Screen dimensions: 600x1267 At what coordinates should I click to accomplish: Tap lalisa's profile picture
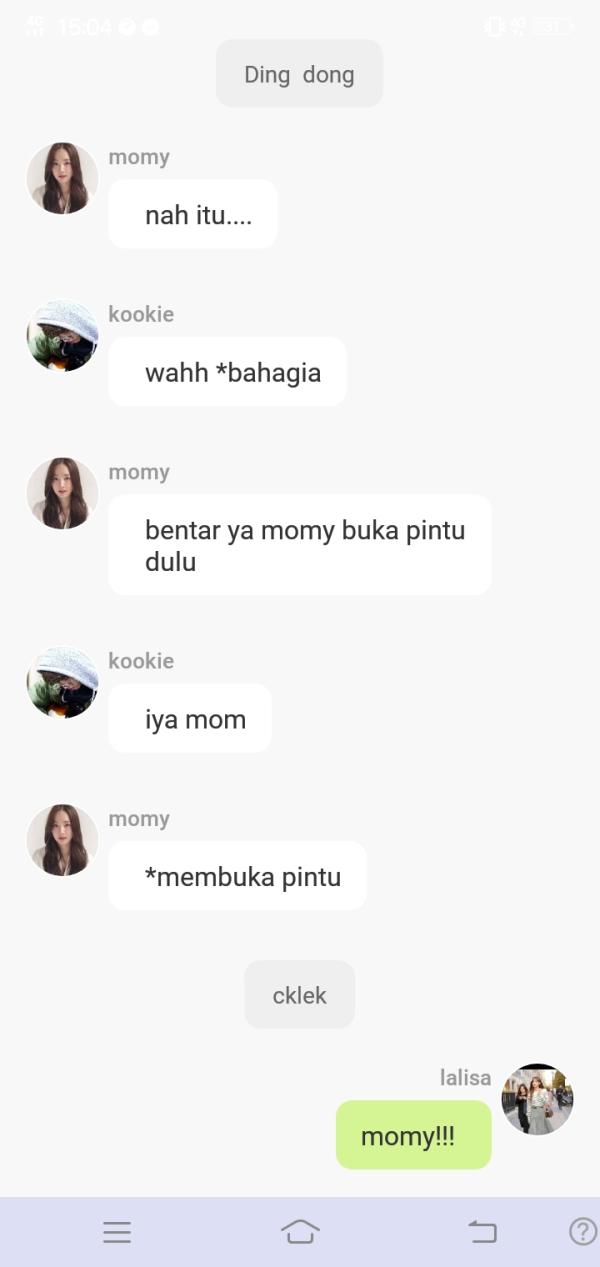tap(537, 1099)
